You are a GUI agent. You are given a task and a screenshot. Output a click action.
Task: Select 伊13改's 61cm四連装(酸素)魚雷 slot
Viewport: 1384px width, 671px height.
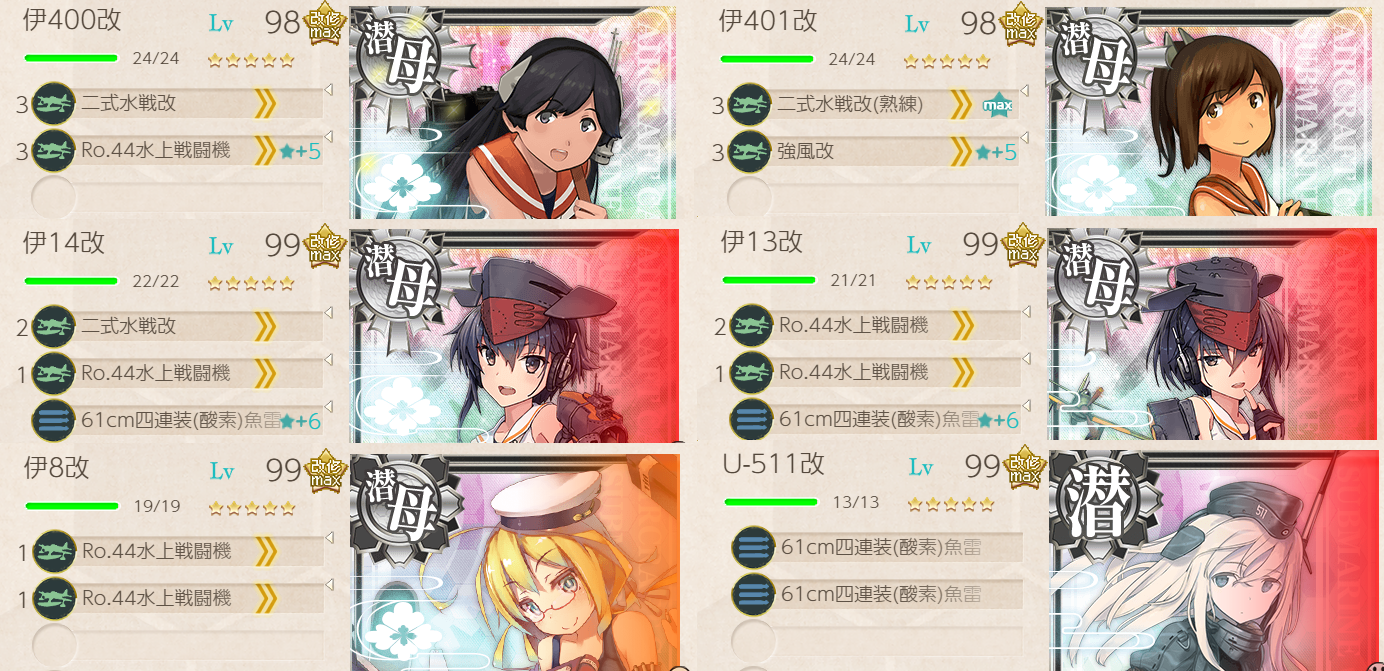pos(875,420)
